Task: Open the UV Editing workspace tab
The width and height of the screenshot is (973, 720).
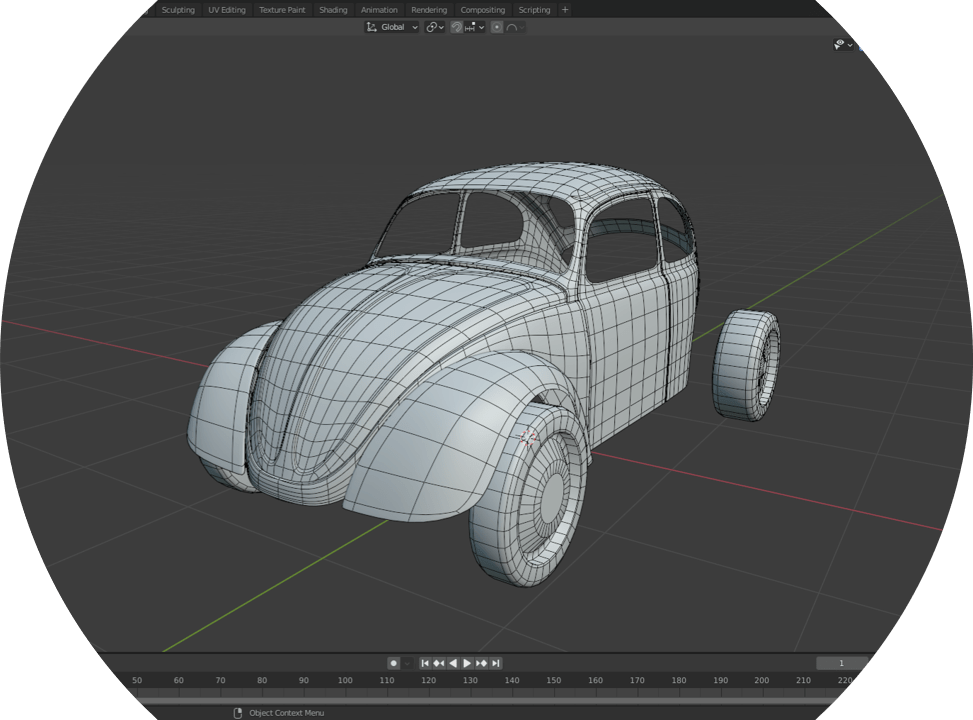Action: 226,10
